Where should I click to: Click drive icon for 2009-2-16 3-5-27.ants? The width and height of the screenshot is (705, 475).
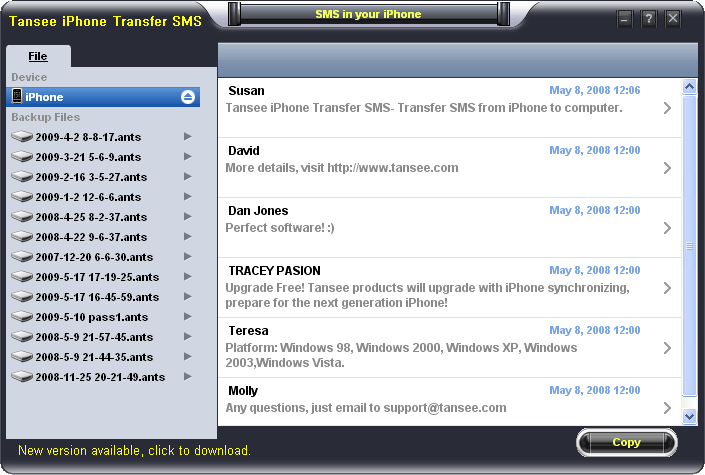(x=22, y=176)
